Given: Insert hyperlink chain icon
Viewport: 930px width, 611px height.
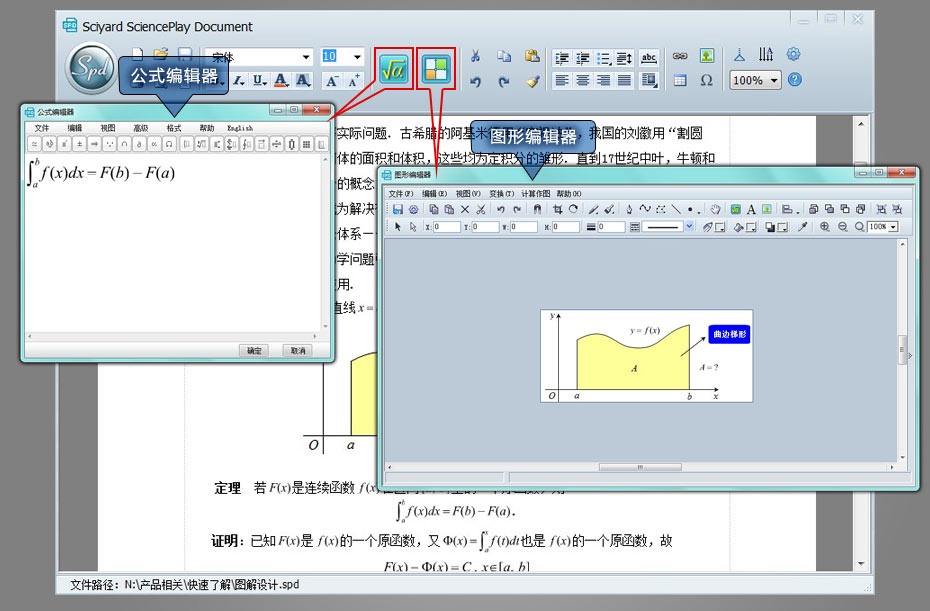Looking at the screenshot, I should pos(680,56).
